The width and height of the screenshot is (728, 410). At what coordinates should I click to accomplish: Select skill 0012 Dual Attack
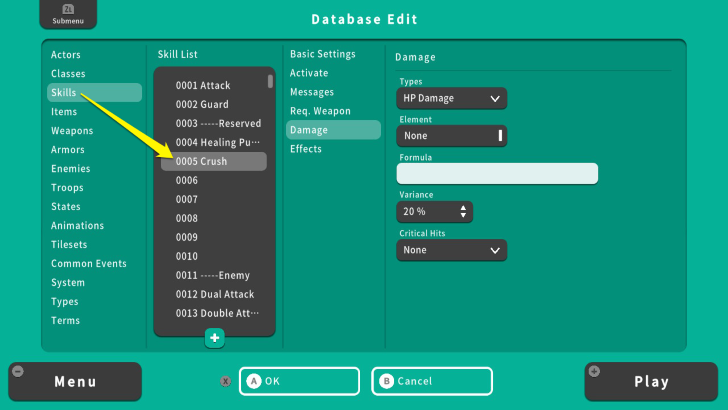[214, 294]
